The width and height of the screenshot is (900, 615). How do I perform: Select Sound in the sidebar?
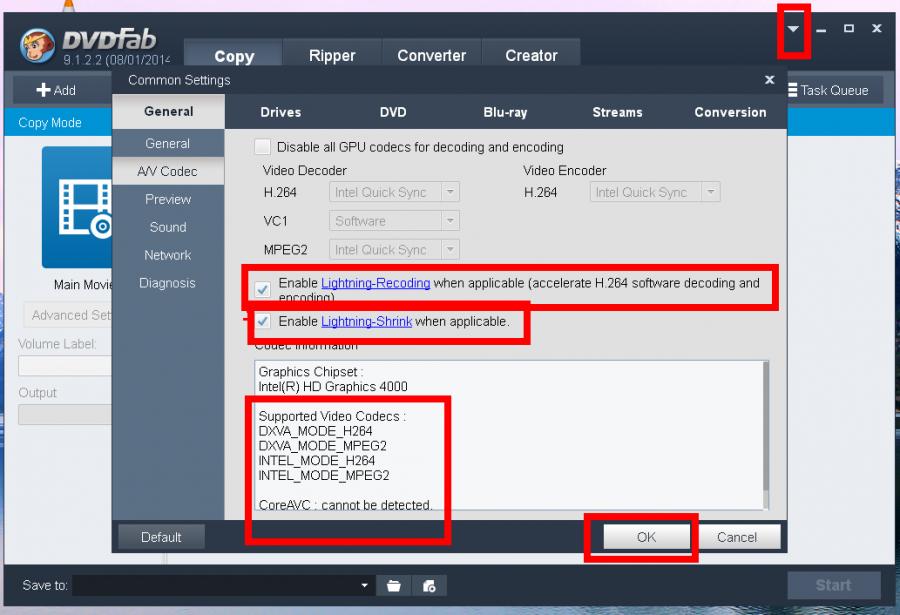(168, 227)
